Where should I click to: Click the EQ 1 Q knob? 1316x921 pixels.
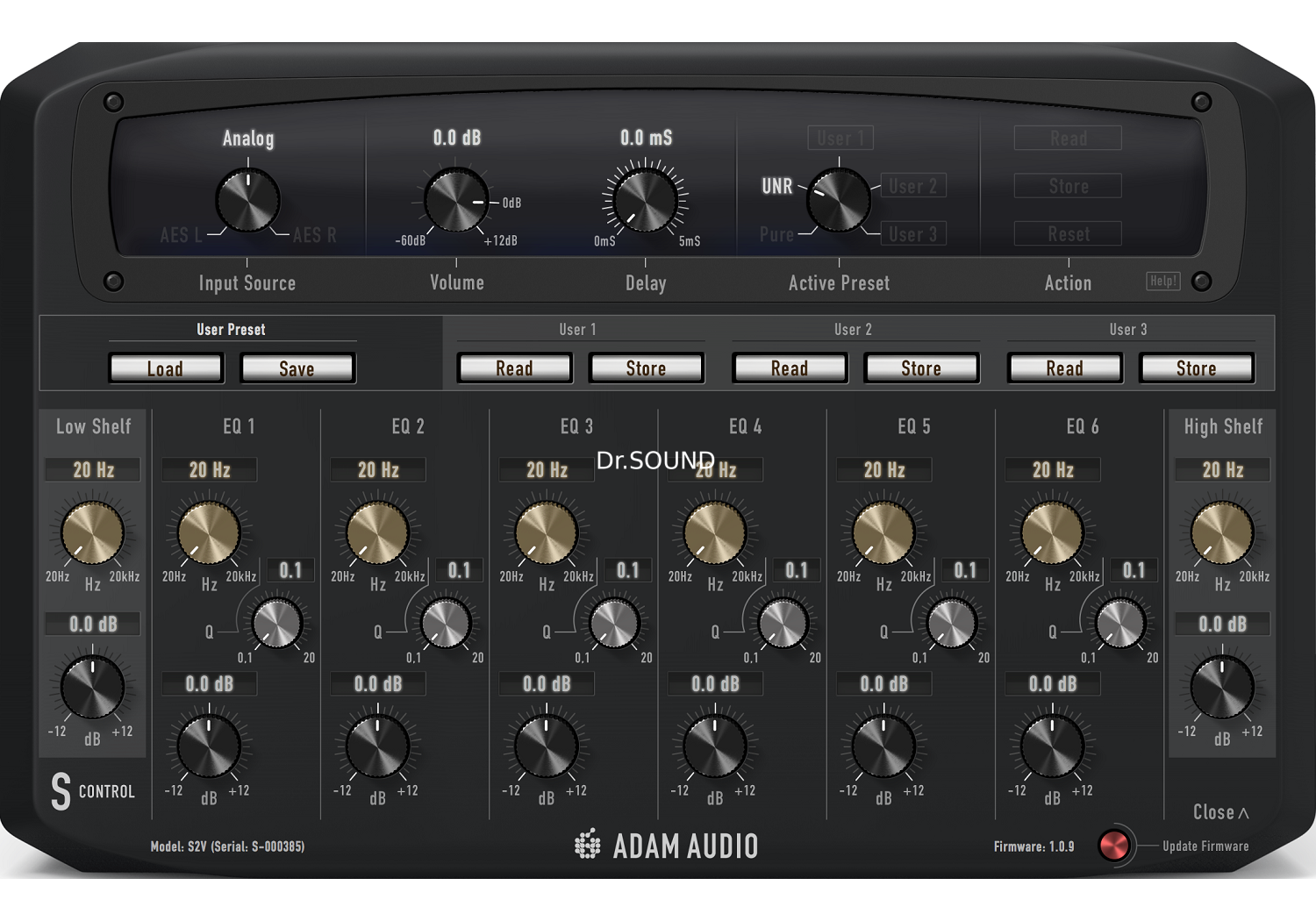(x=277, y=623)
